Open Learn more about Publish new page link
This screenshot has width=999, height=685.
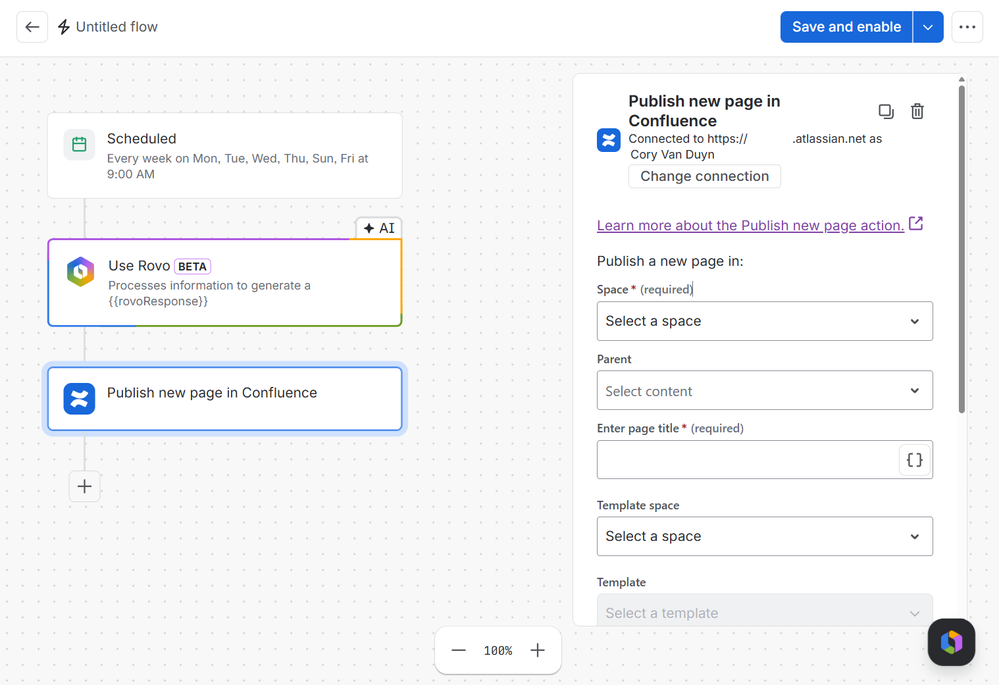[x=750, y=226]
